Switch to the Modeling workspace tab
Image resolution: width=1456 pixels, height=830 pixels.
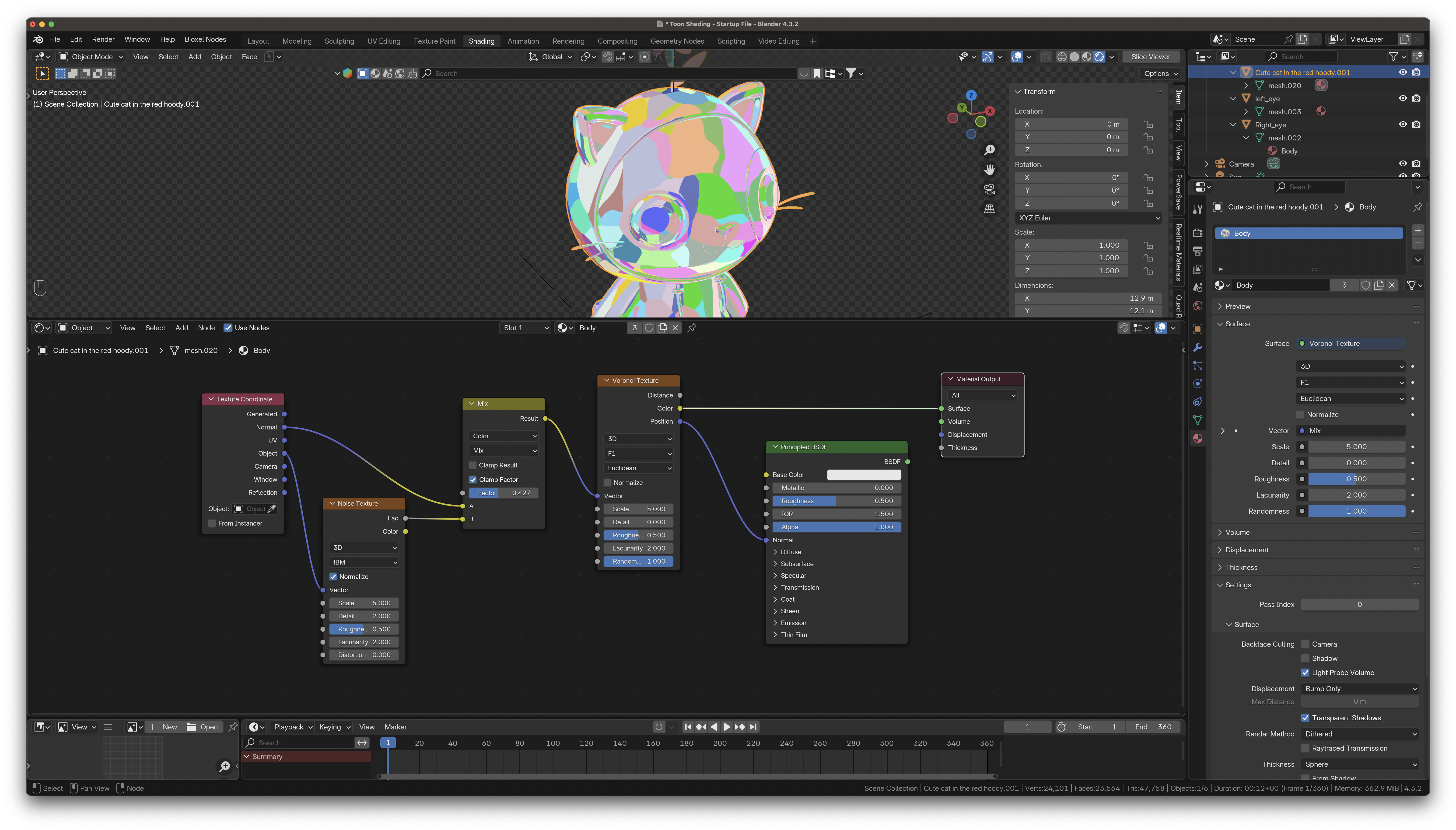297,41
